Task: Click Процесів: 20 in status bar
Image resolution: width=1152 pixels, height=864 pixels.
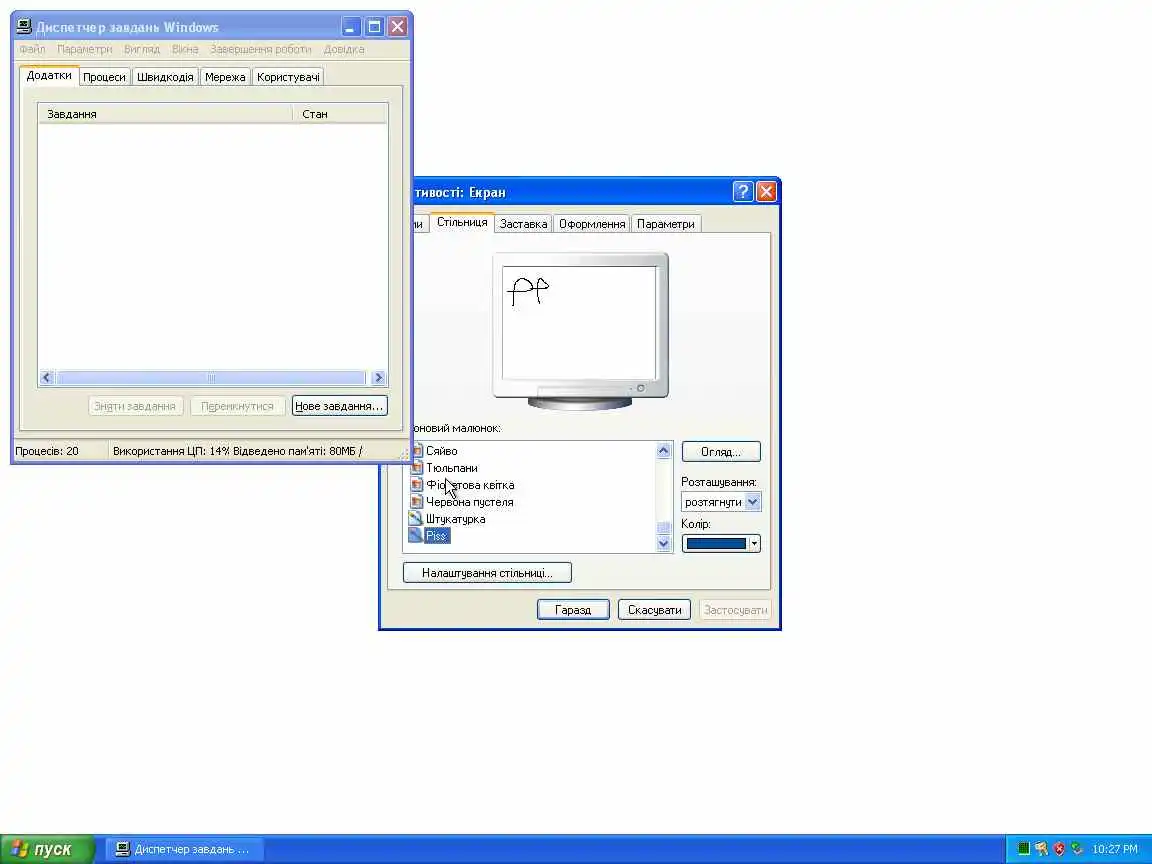Action: [47, 451]
